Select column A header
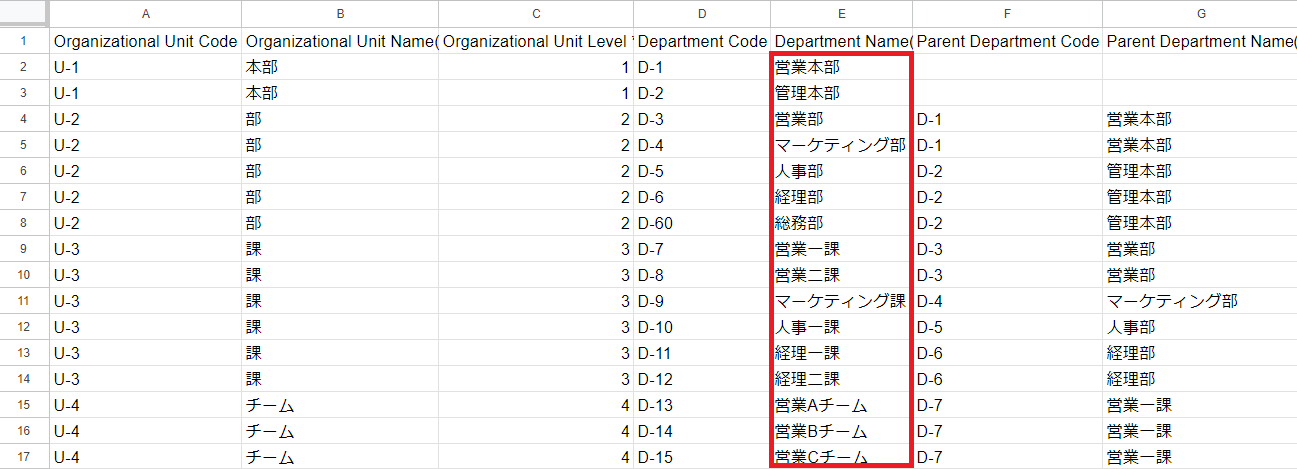This screenshot has width=1297, height=469. [x=146, y=14]
